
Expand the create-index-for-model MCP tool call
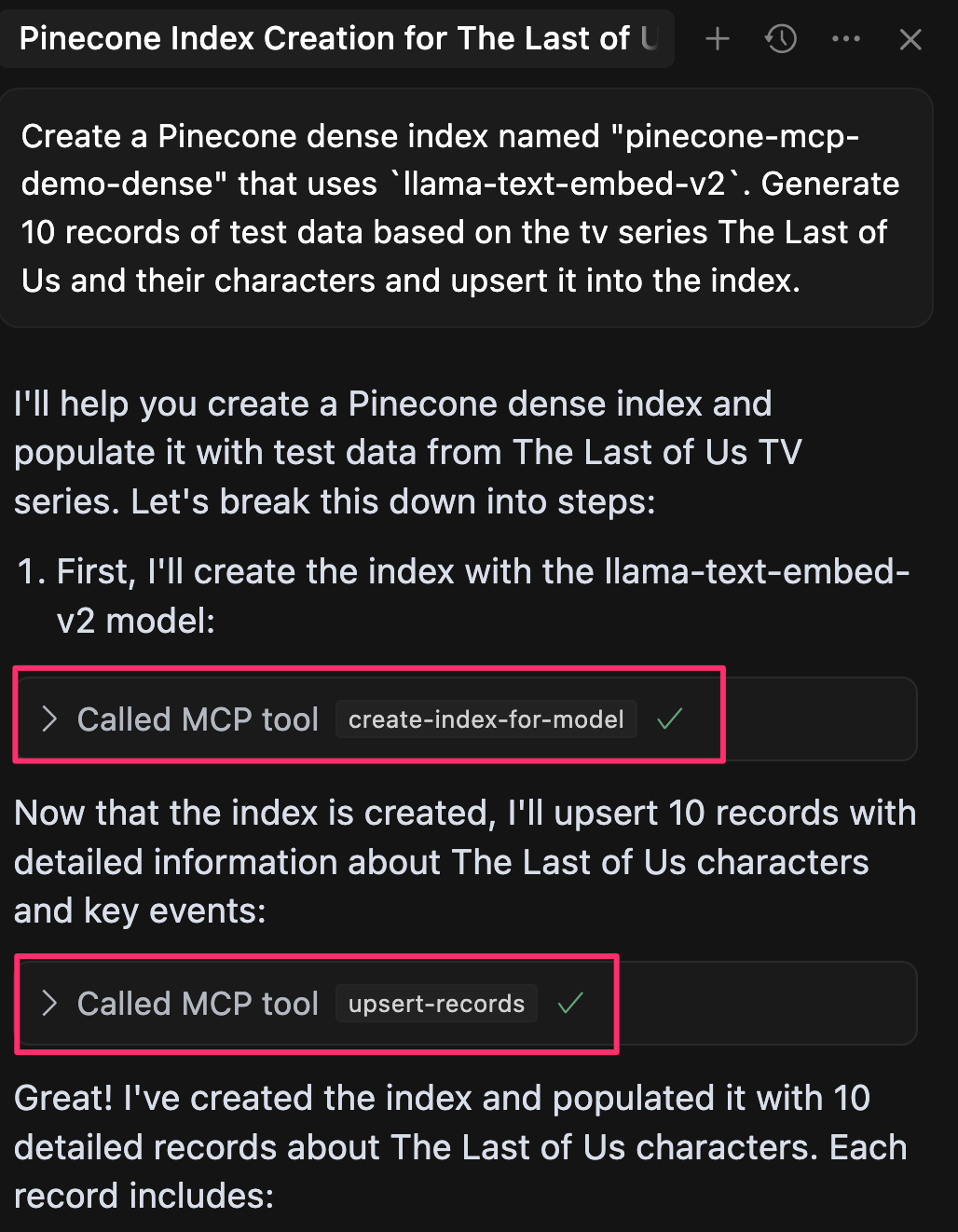tap(48, 719)
